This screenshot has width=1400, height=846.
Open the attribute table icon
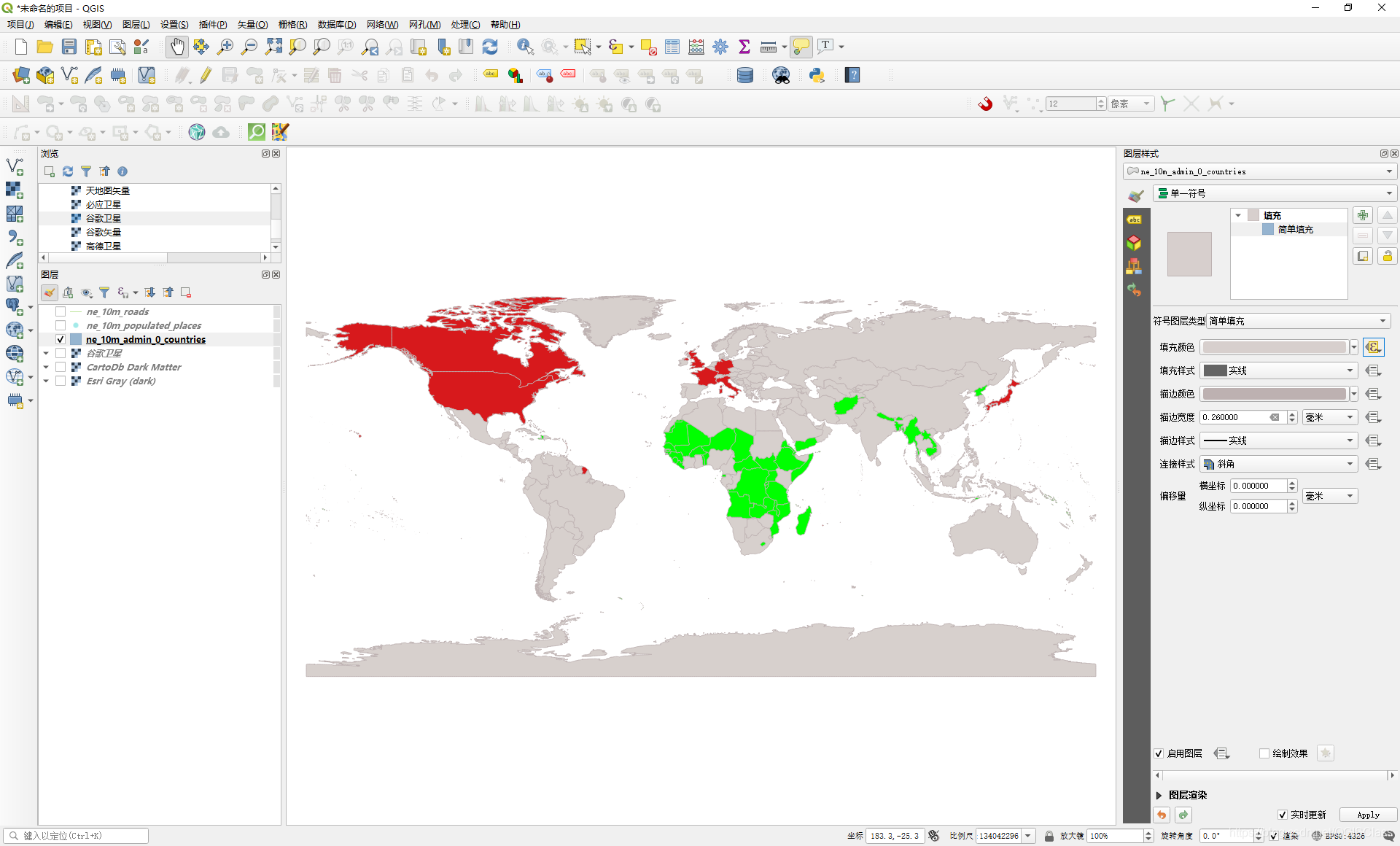[672, 47]
